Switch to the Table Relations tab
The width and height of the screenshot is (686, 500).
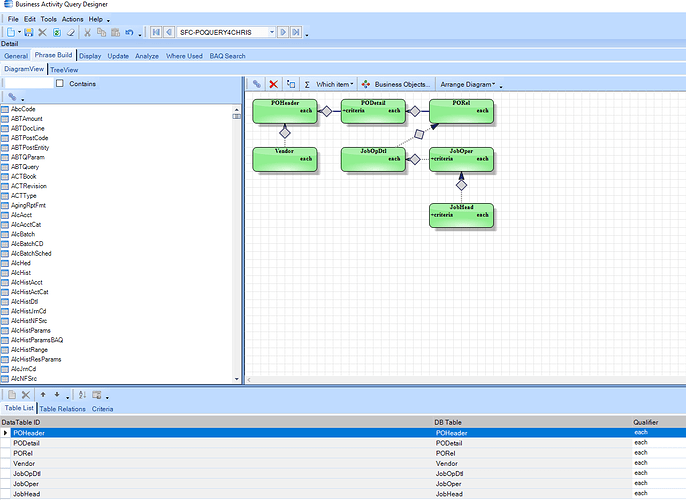(x=63, y=409)
